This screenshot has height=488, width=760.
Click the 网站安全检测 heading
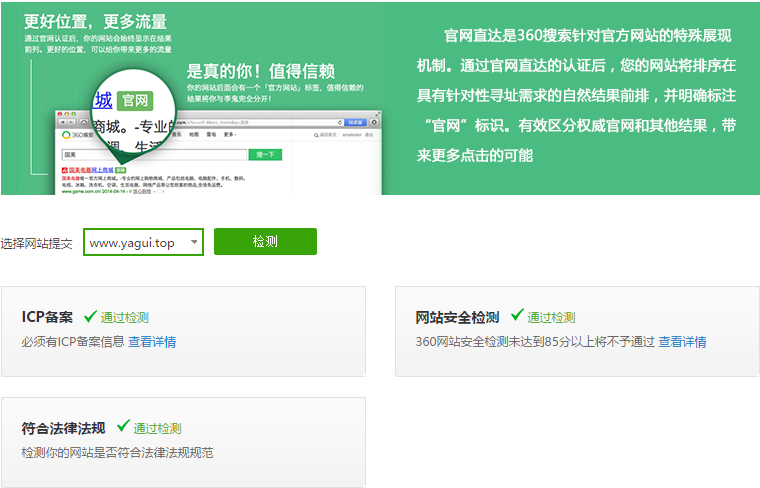point(457,317)
